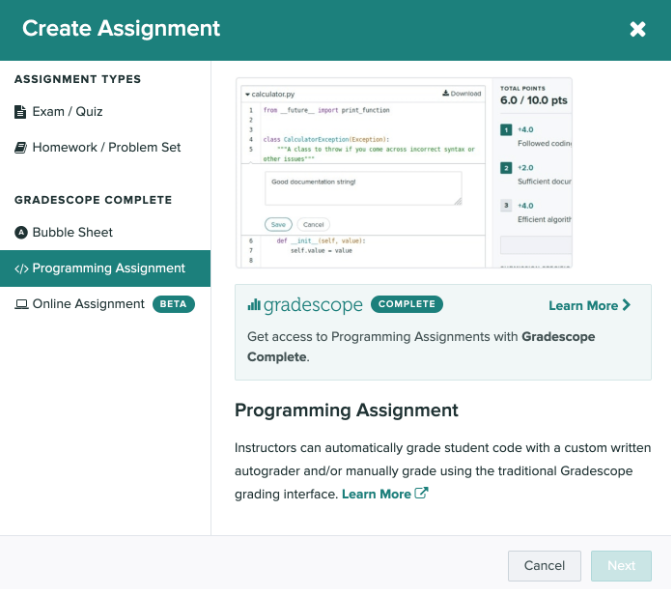Click the BETA badge
Viewport: 671px width, 589px height.
[173, 304]
